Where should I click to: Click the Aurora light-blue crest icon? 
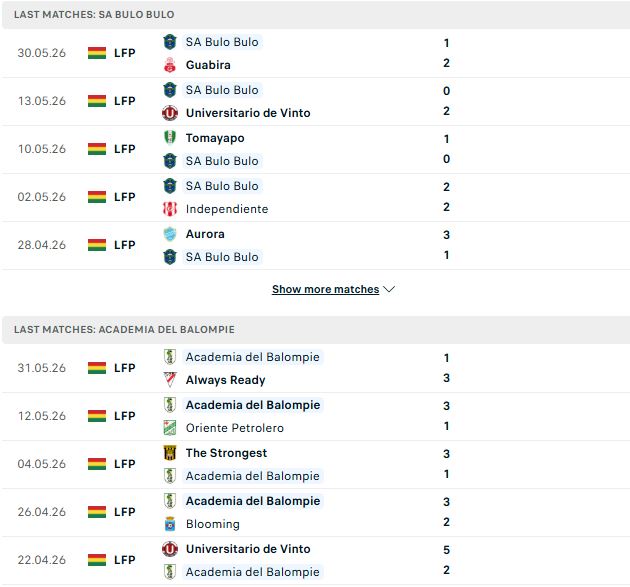pyautogui.click(x=170, y=234)
